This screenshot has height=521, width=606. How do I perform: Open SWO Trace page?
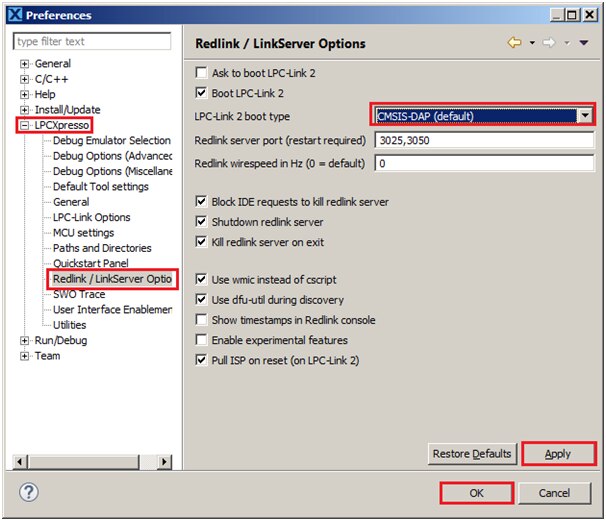(79, 294)
